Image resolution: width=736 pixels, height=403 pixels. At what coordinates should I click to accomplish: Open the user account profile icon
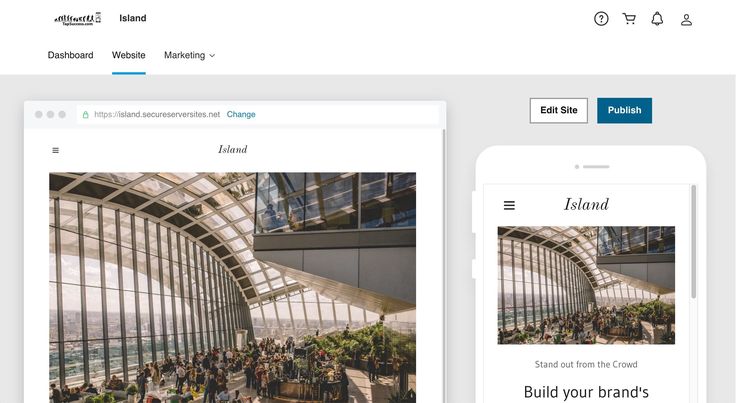(x=686, y=19)
